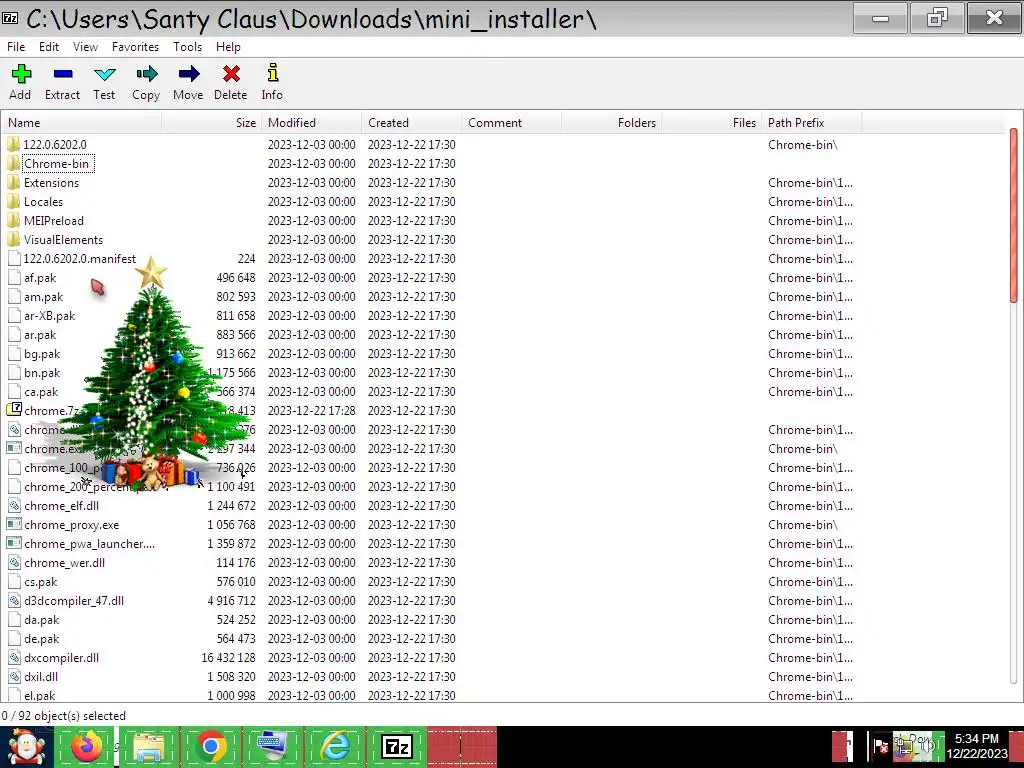1024x768 pixels.
Task: Click the Path Prefix column header
Action: click(x=812, y=123)
